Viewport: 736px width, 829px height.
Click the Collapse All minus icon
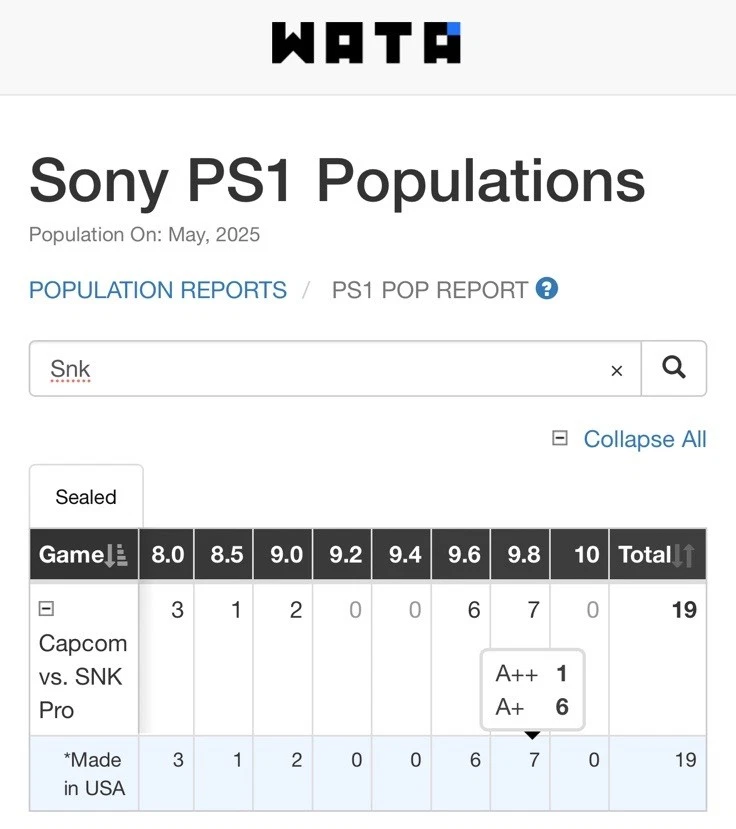tap(560, 438)
